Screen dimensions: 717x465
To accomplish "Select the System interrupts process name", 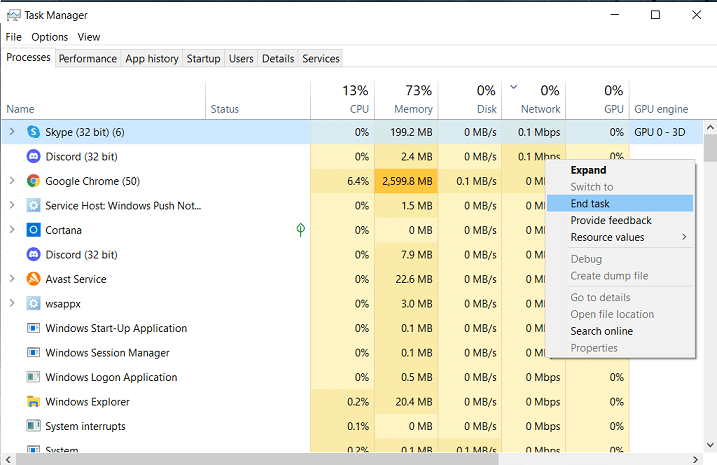I will tap(85, 426).
